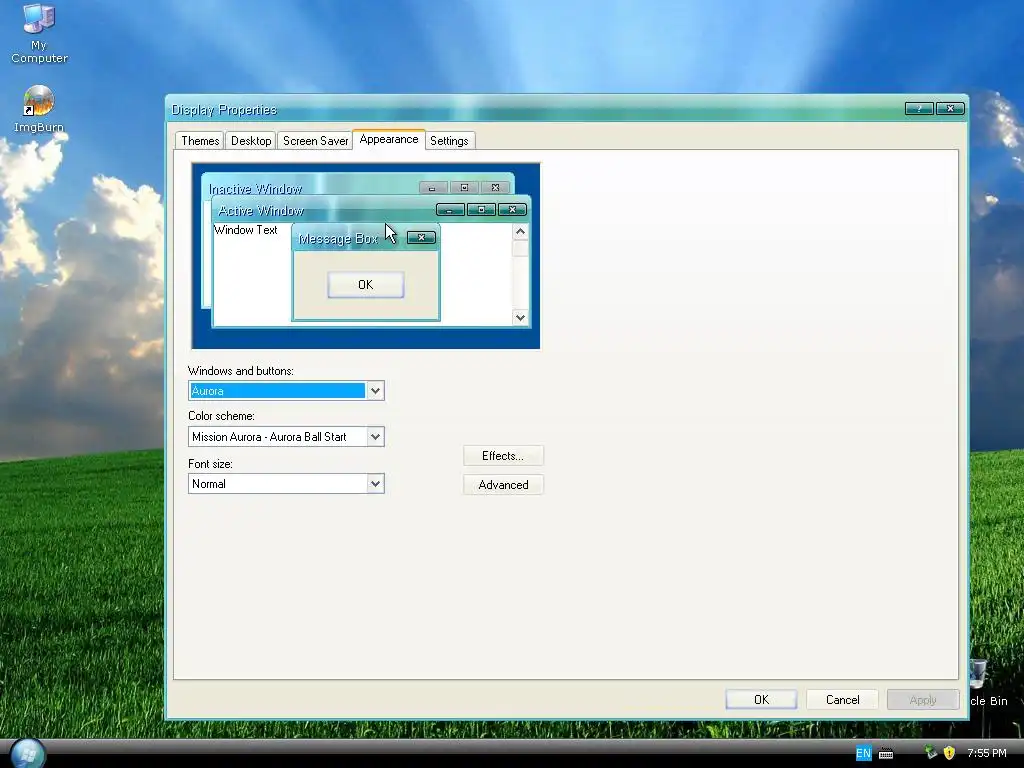Select the Appearance tab
Viewport: 1024px width, 768px height.
coord(389,139)
